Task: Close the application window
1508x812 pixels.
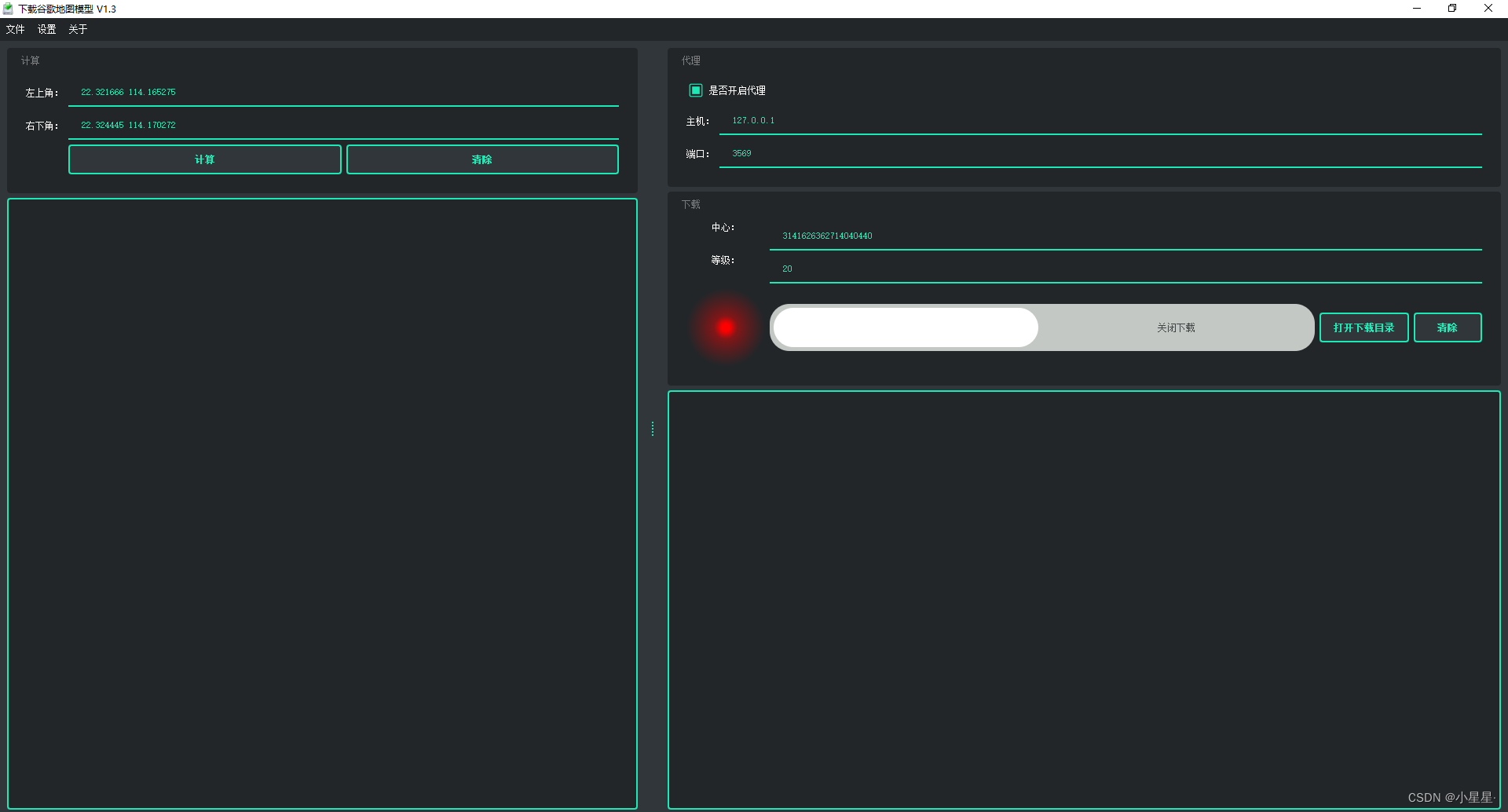Action: pyautogui.click(x=1488, y=9)
